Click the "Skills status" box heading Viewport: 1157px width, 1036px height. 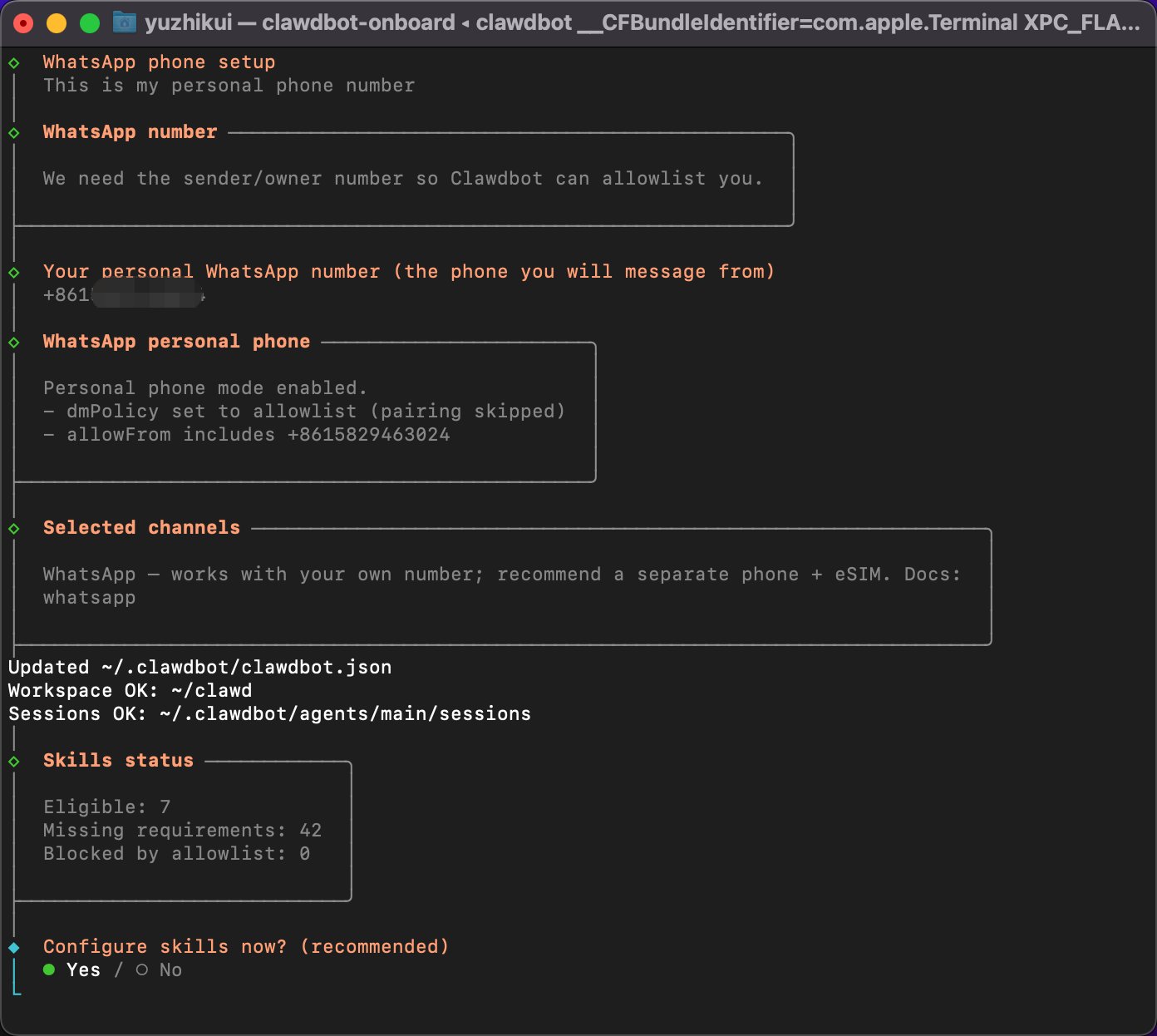118,761
